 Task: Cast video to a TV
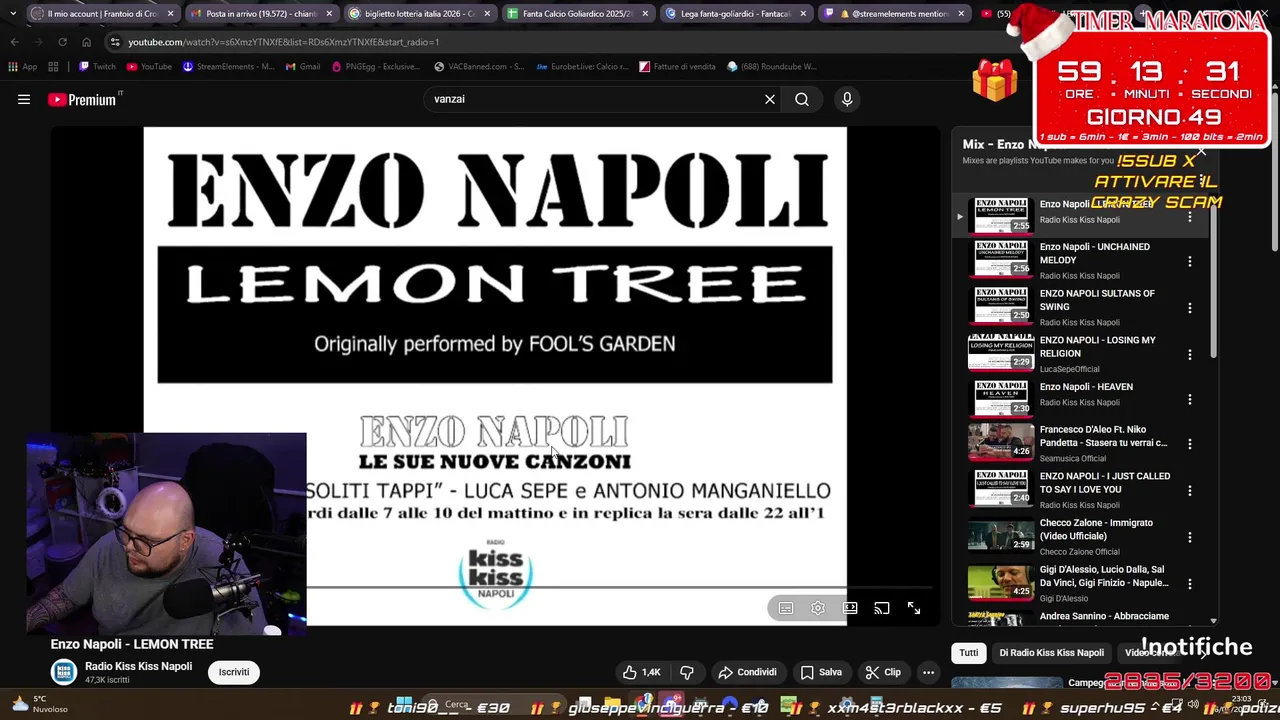pos(882,608)
